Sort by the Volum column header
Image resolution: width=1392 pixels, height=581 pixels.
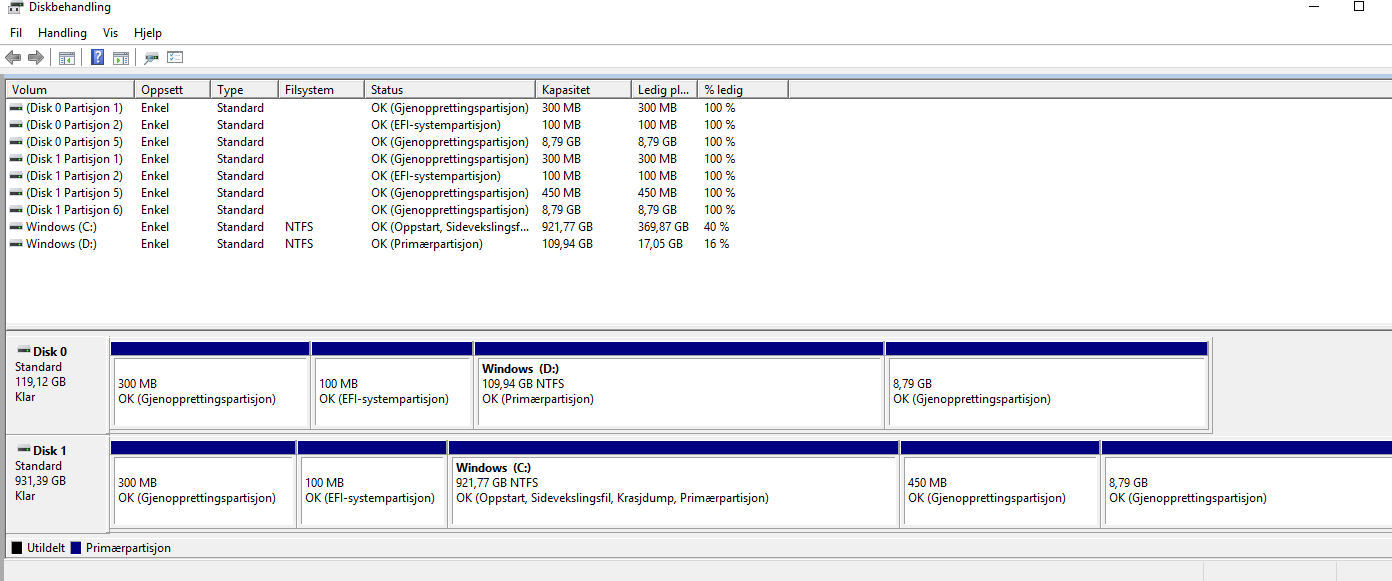pyautogui.click(x=70, y=90)
